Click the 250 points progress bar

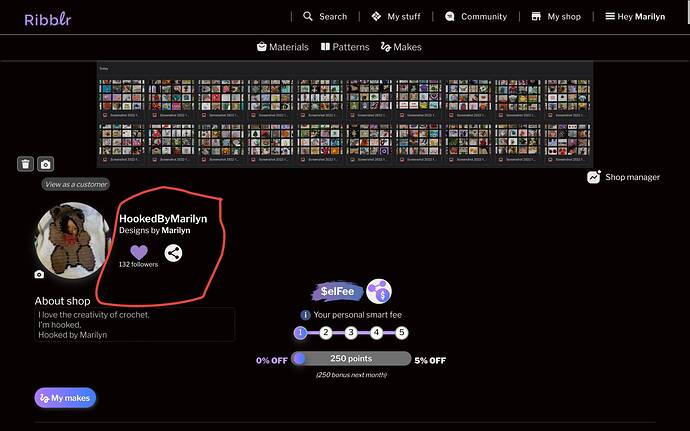coord(351,358)
